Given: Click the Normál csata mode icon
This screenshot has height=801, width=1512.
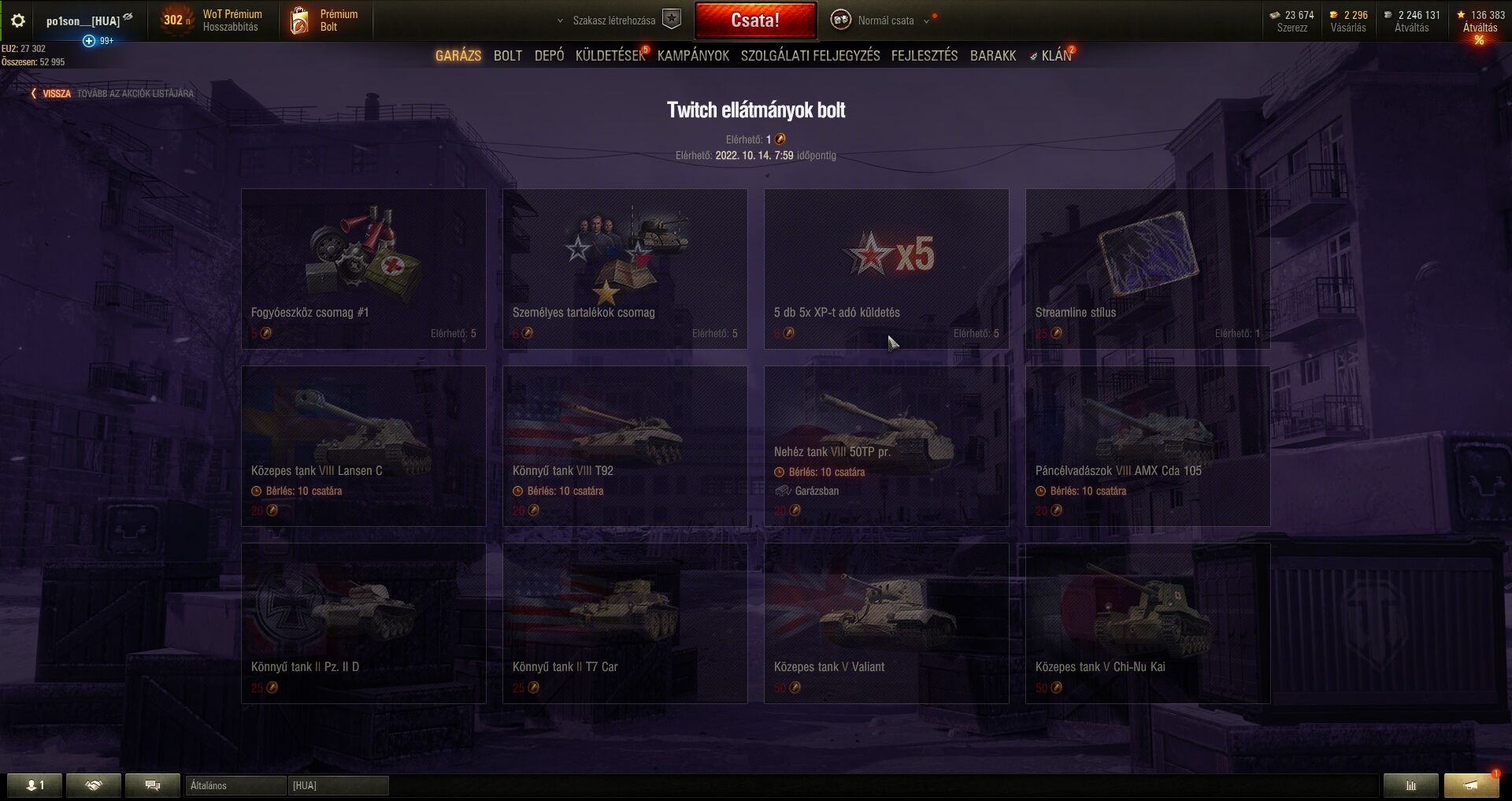Looking at the screenshot, I should pos(841,20).
